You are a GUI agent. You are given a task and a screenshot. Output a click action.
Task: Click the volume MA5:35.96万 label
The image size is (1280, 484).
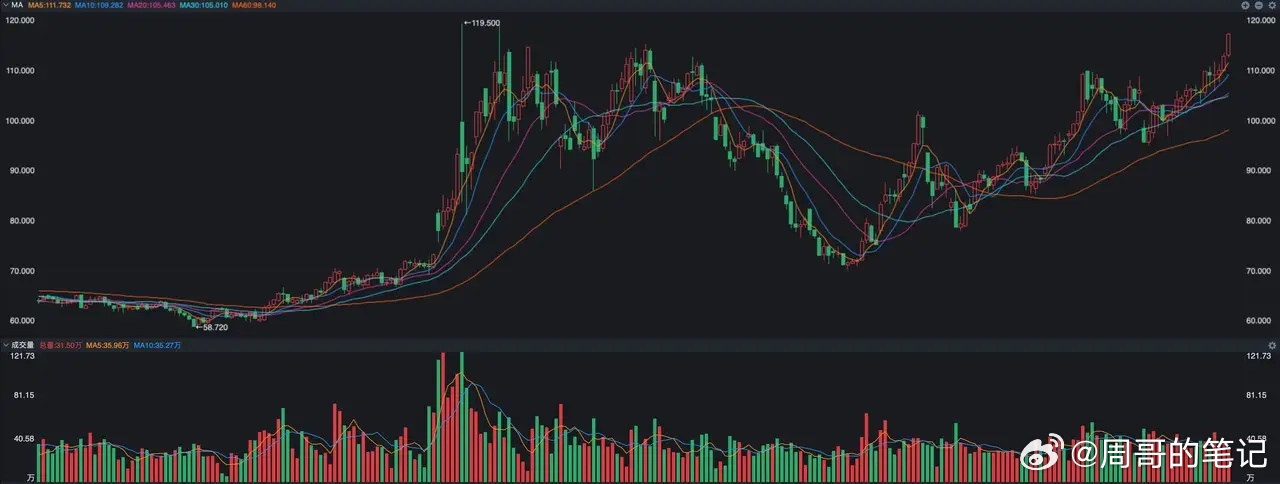point(107,345)
